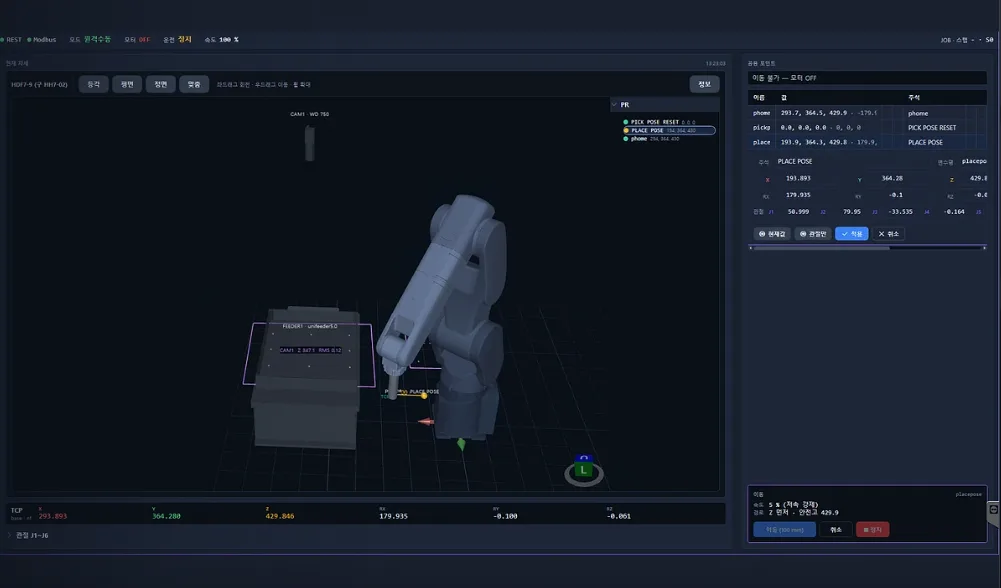The image size is (1001, 588).
Task: Select highlighted PLACE POSE in PR overlay list
Action: click(668, 130)
